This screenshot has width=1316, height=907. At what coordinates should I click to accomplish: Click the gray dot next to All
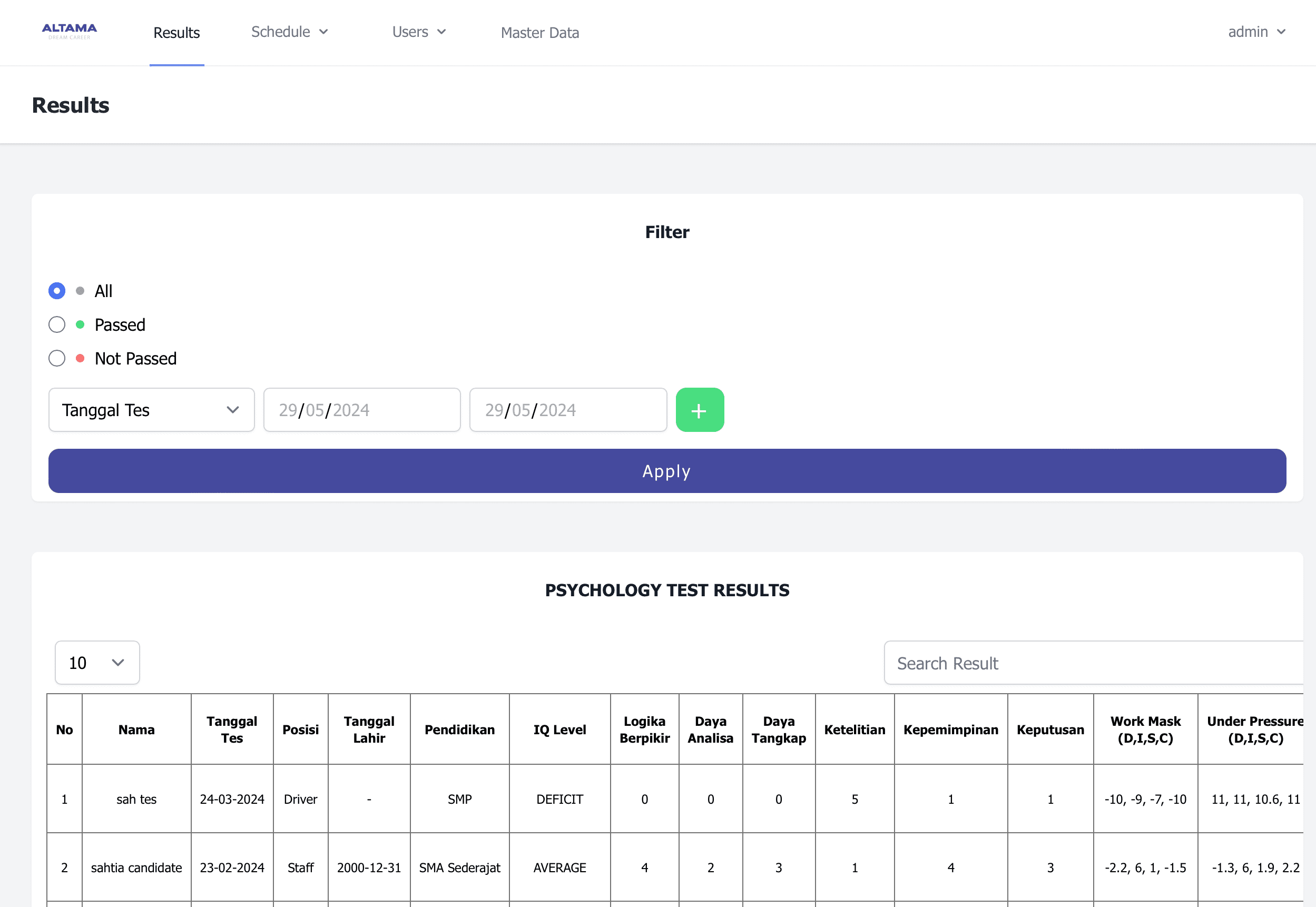(80, 291)
